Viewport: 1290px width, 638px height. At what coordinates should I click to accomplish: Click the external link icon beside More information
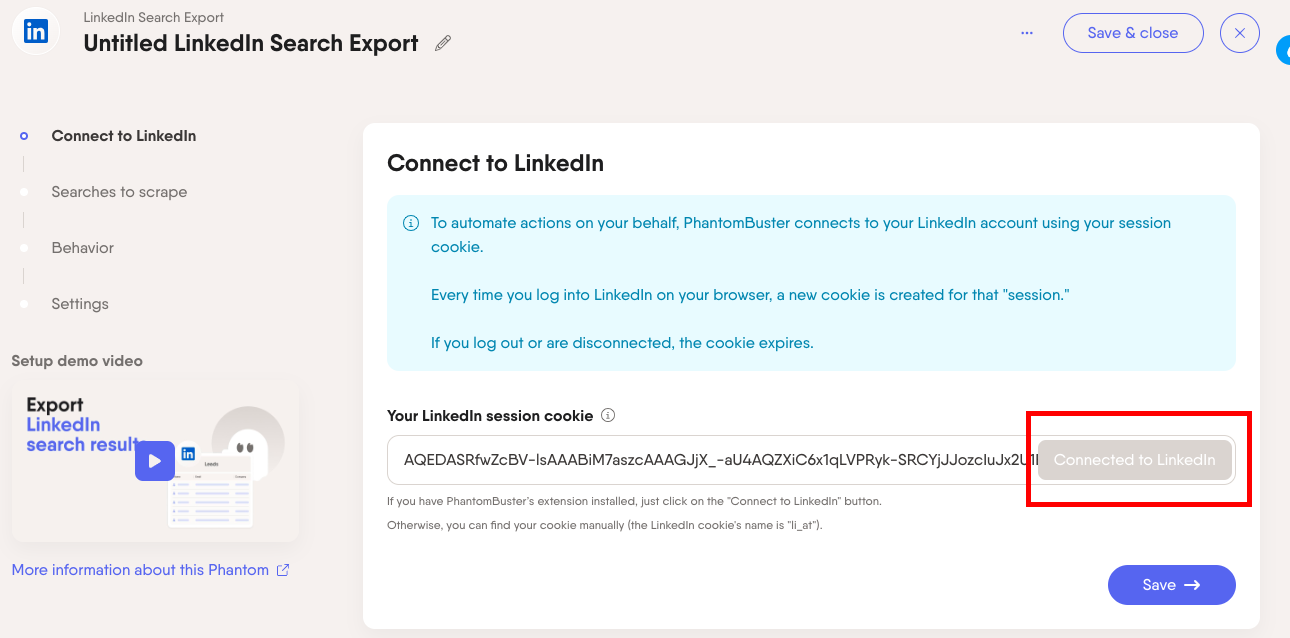click(x=283, y=570)
